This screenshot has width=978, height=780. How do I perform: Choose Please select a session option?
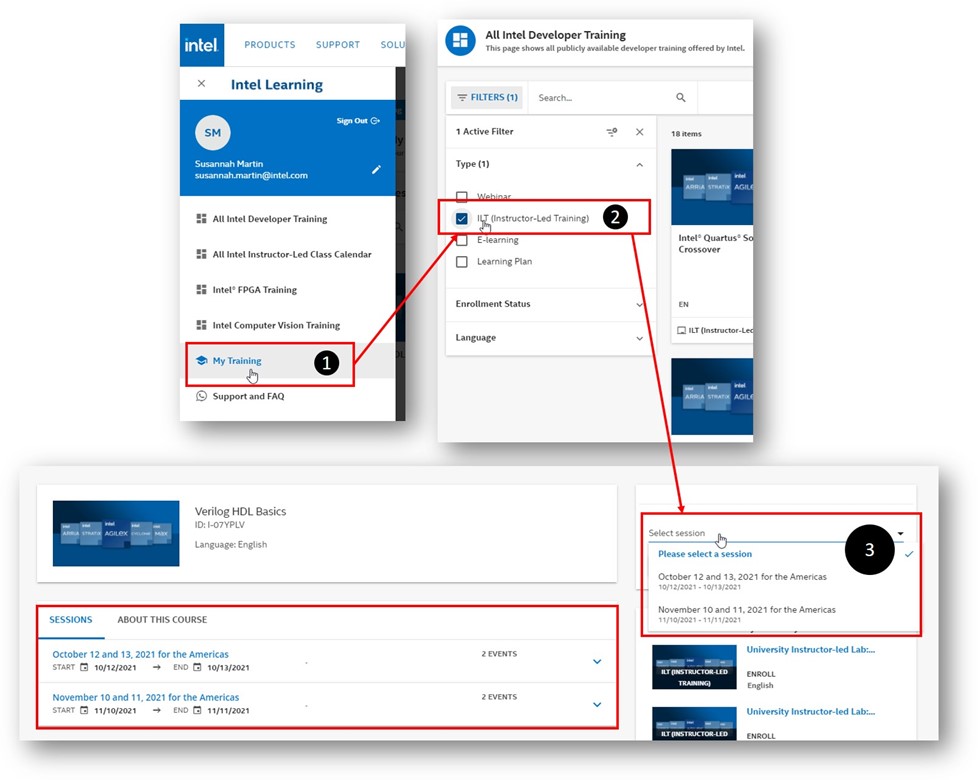point(705,554)
